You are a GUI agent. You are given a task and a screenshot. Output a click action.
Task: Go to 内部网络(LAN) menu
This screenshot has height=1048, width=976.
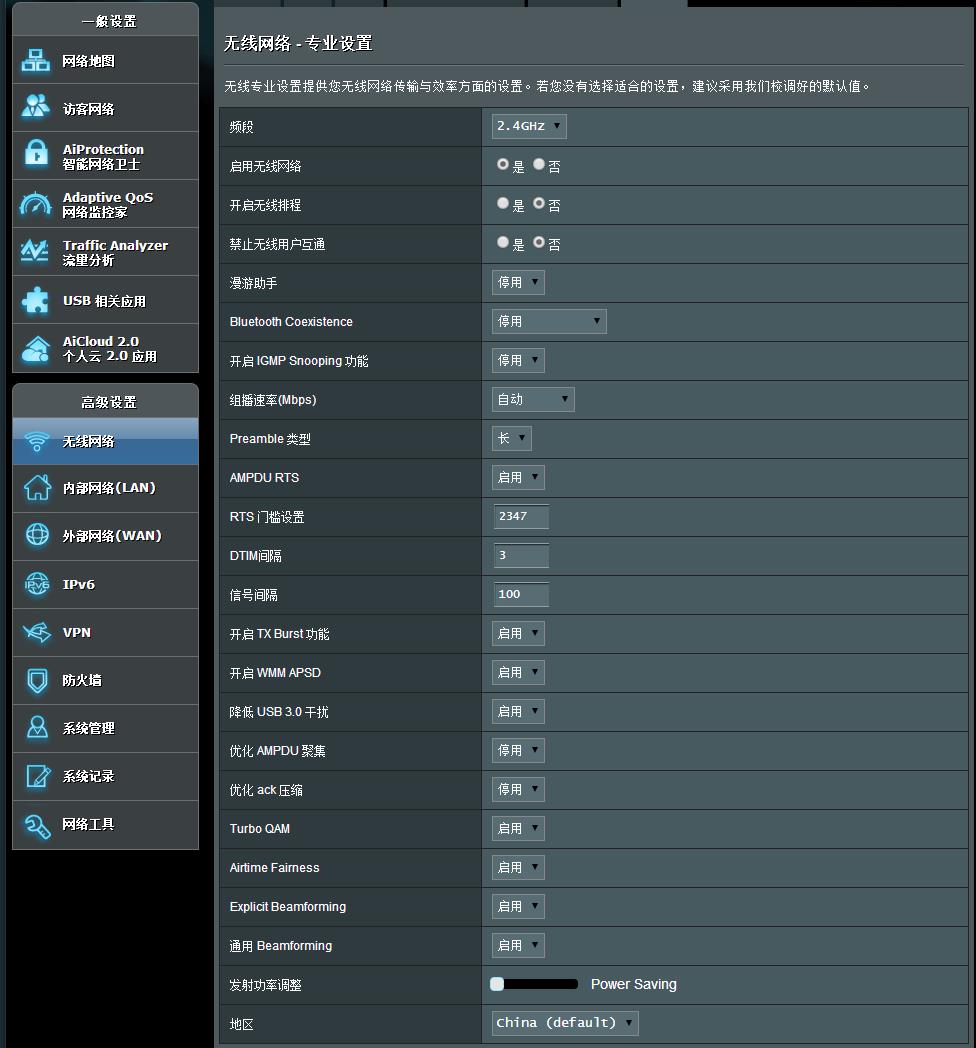coord(106,489)
